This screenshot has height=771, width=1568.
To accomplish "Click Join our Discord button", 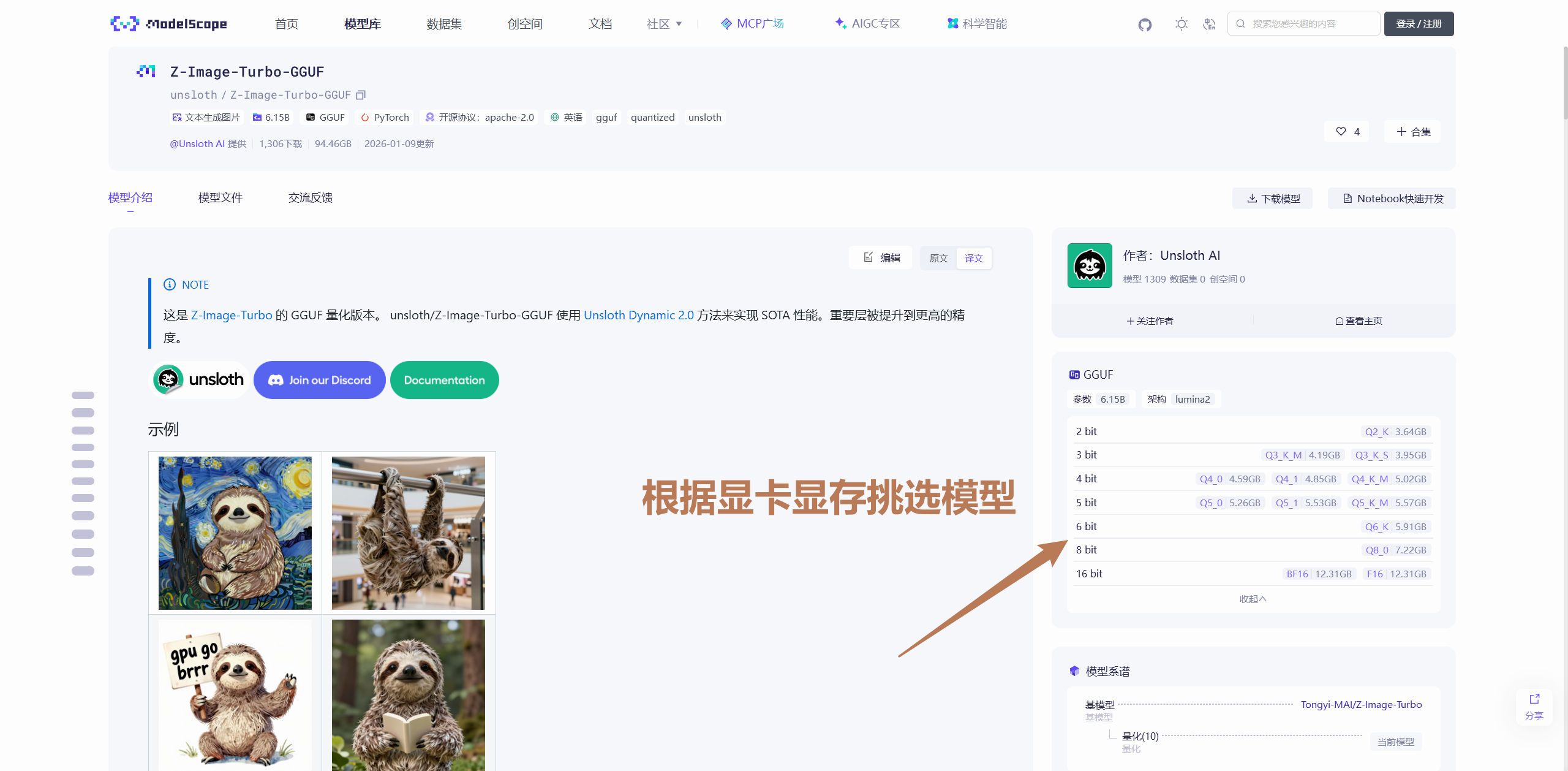I will 320,380.
